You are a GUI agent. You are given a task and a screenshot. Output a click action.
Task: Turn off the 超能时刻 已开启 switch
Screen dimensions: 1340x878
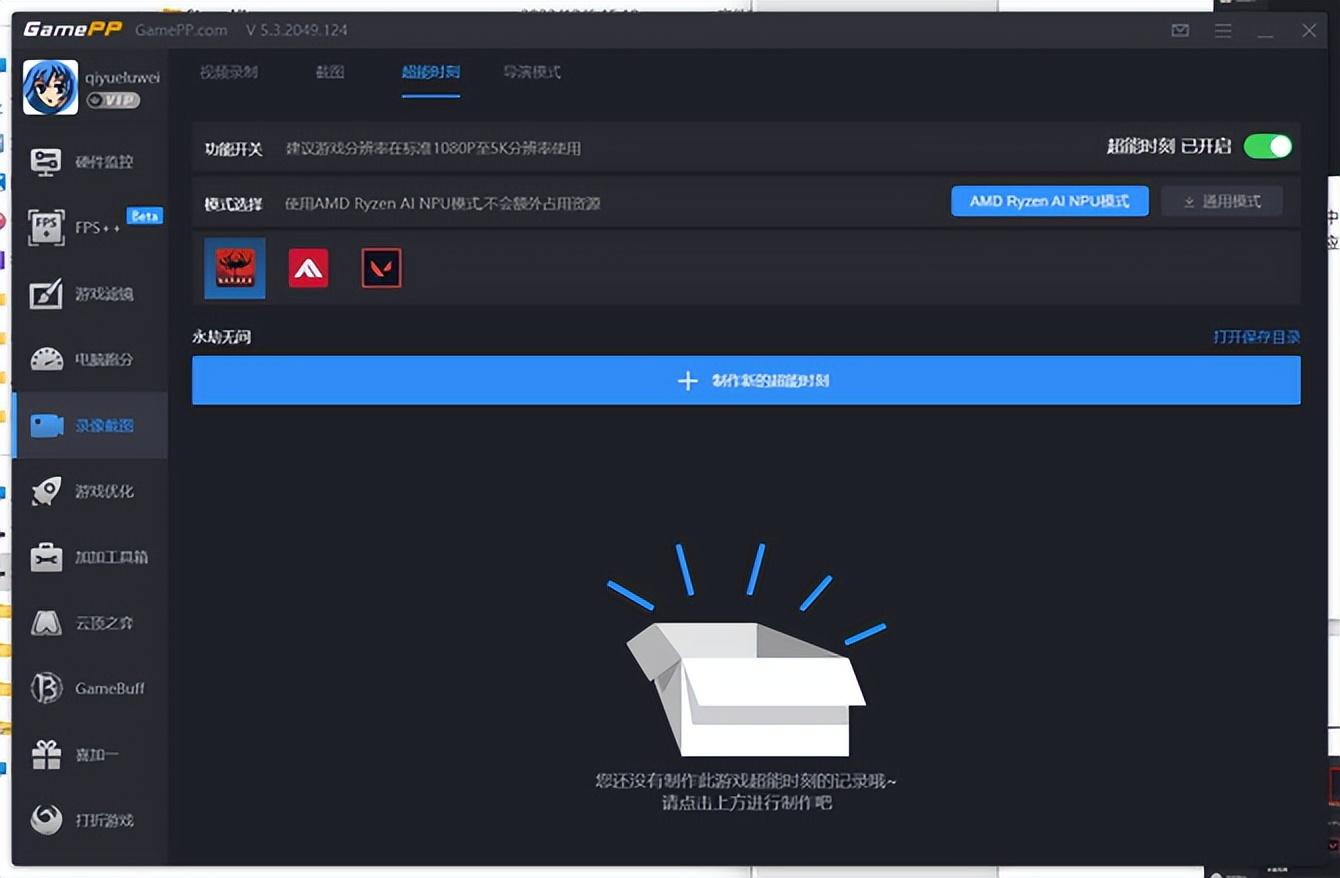click(1268, 146)
